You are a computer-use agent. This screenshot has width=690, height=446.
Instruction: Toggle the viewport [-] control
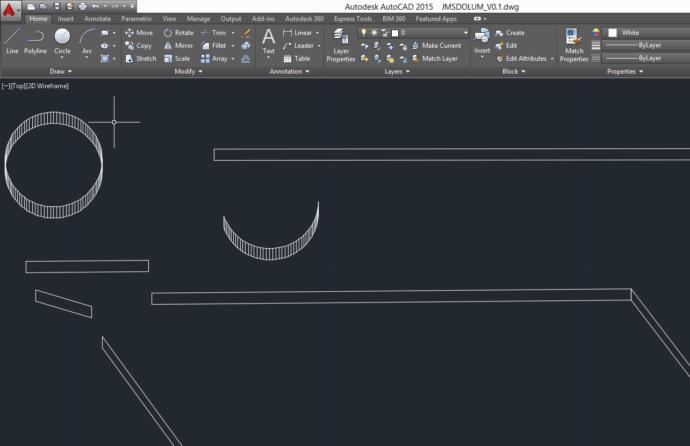(x=6, y=86)
